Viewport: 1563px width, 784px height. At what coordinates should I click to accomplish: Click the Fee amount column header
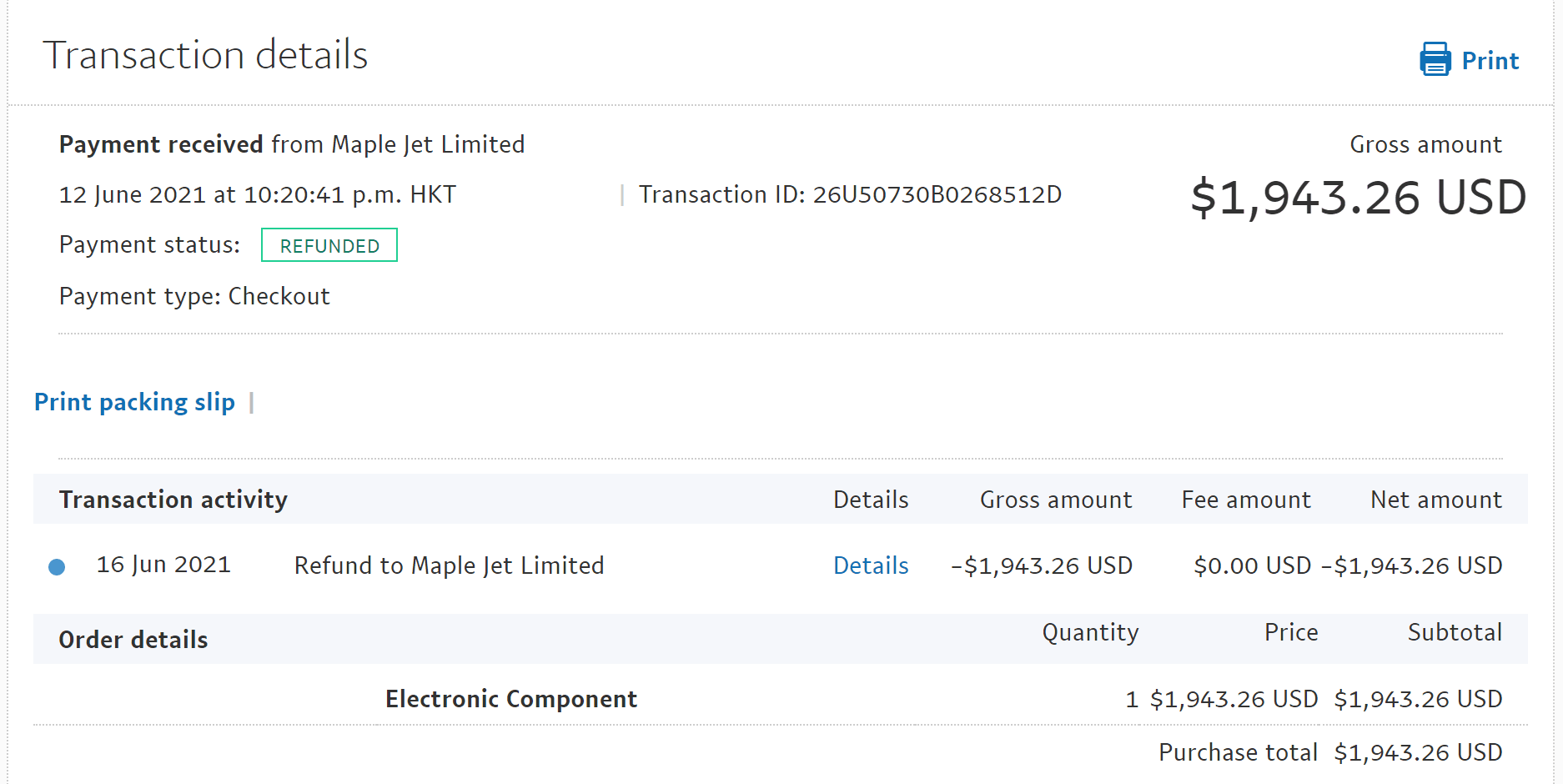(1246, 500)
